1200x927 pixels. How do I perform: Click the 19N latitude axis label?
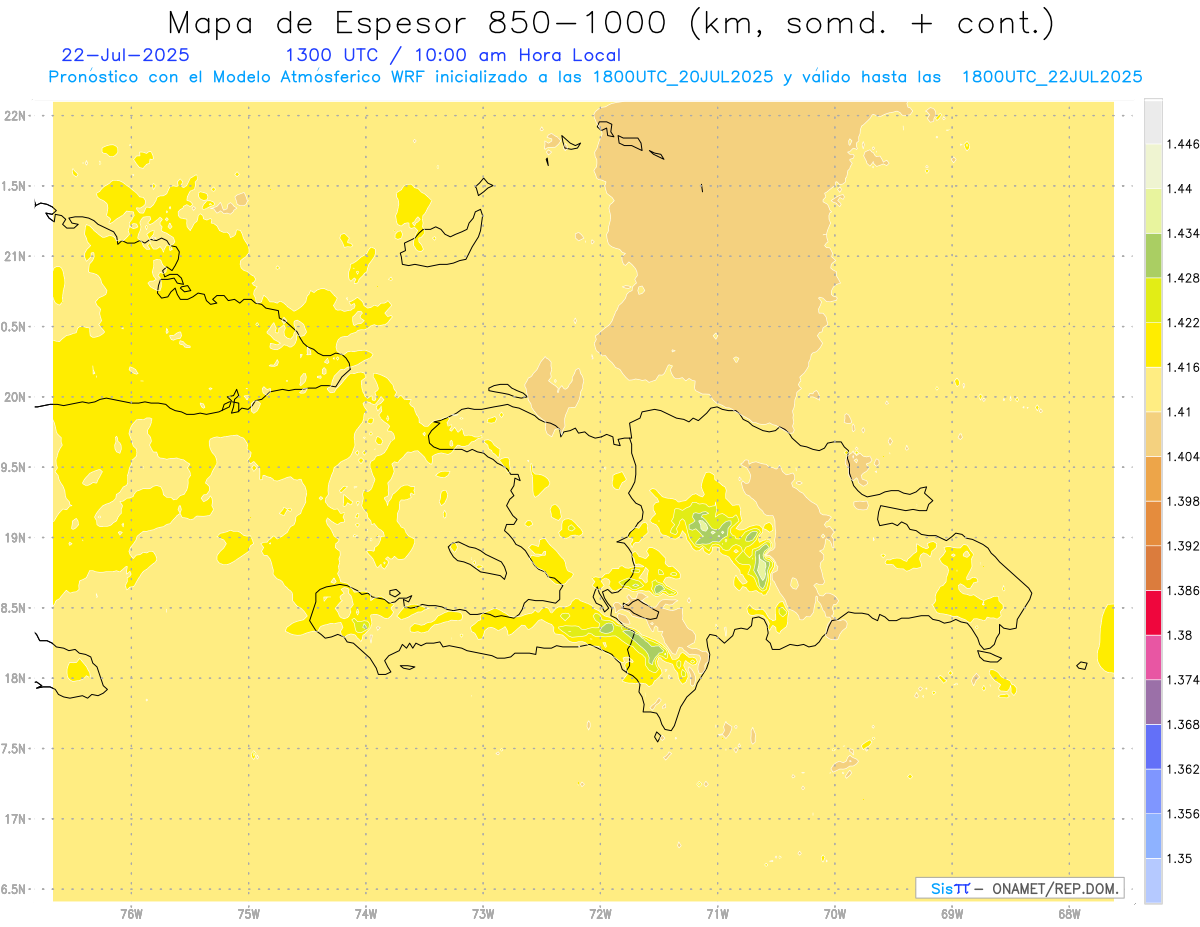pos(16,537)
